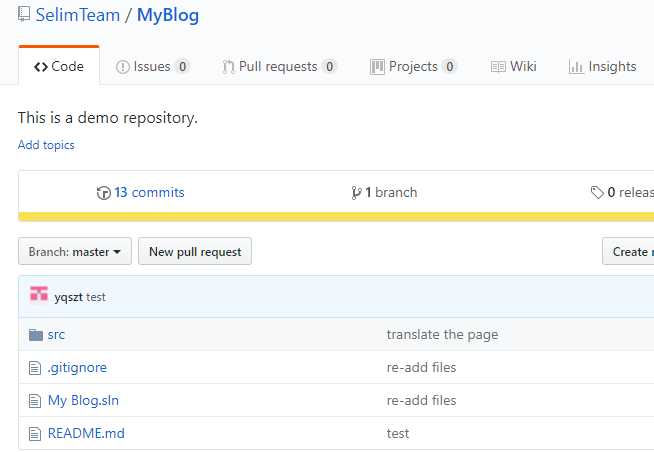Open the latest commit message test

click(96, 297)
